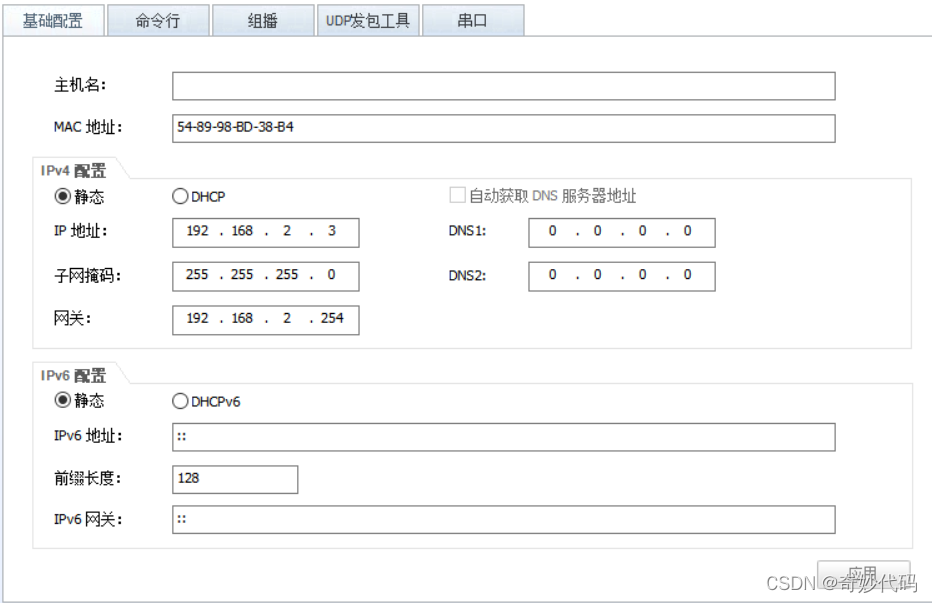
Task: Click the 前缀长度 input field
Action: pos(234,480)
